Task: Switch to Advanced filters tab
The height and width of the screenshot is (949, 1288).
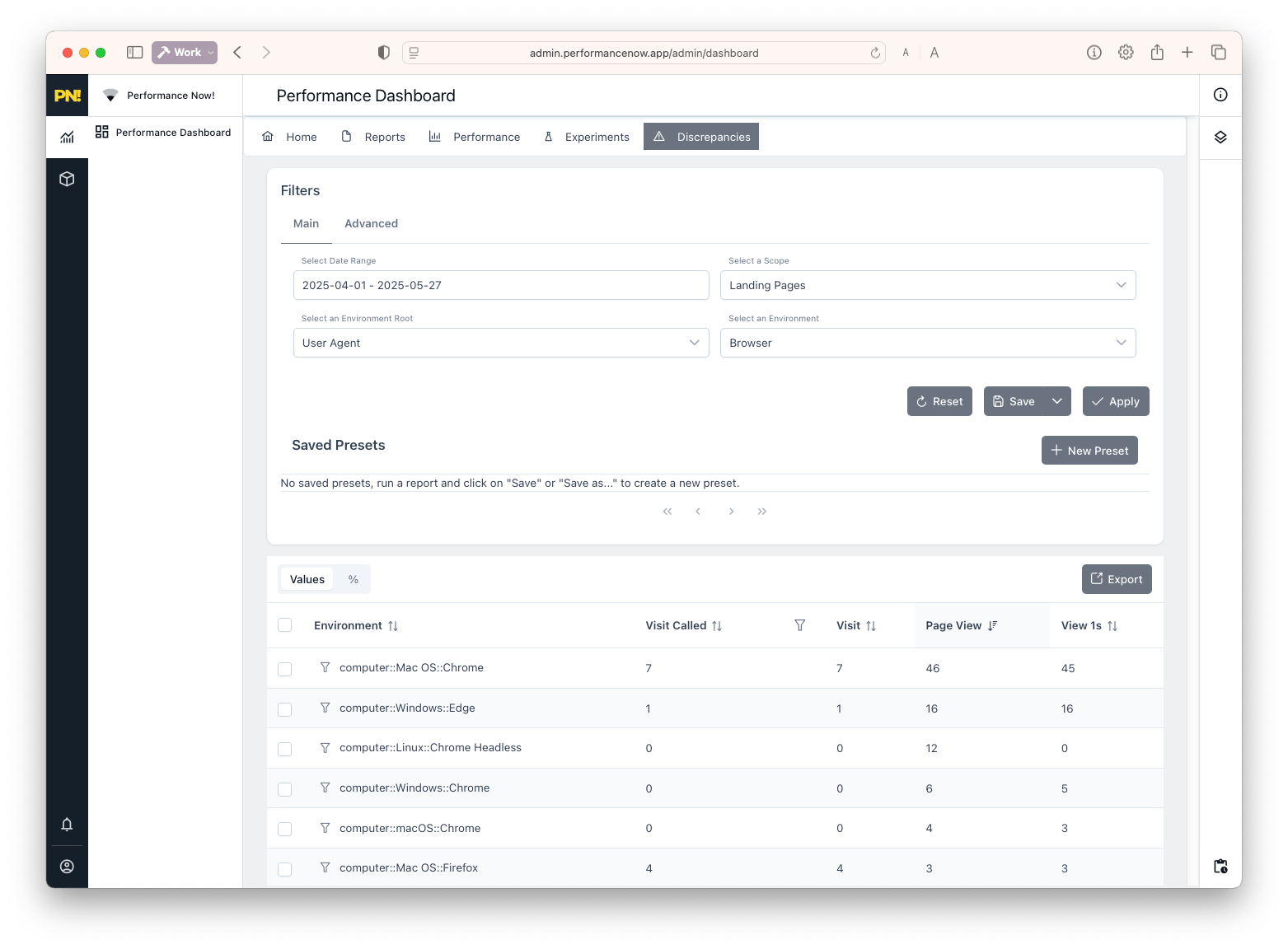Action: click(371, 223)
